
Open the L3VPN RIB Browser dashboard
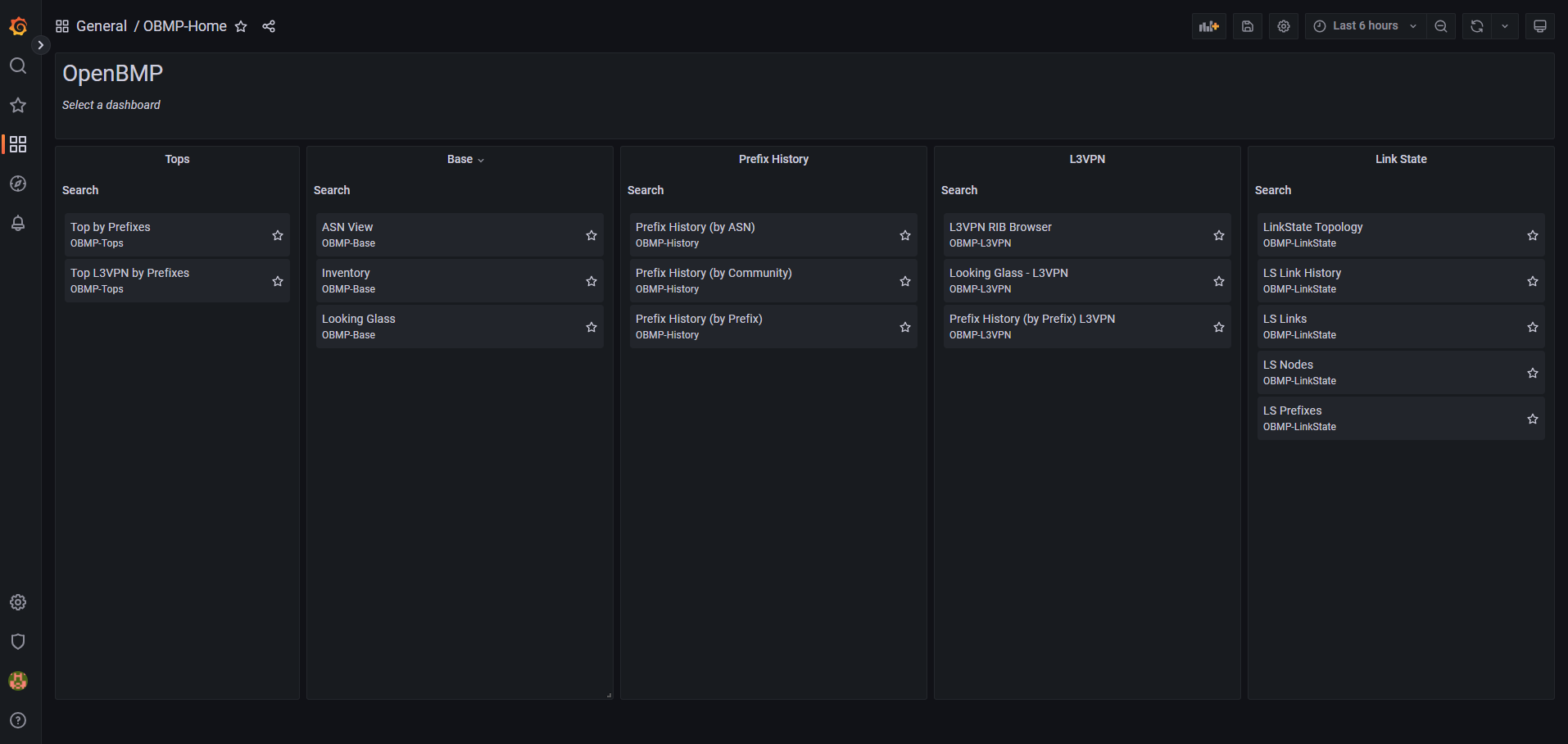pyautogui.click(x=999, y=227)
